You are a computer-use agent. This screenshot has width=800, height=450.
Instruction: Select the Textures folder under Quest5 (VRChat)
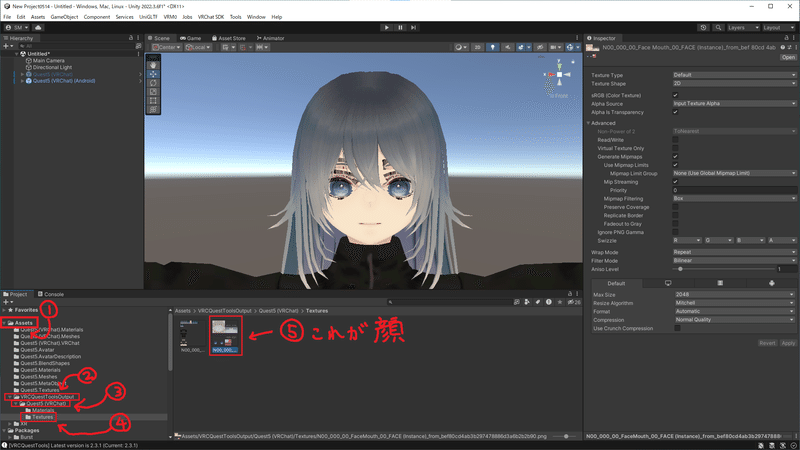click(42, 417)
